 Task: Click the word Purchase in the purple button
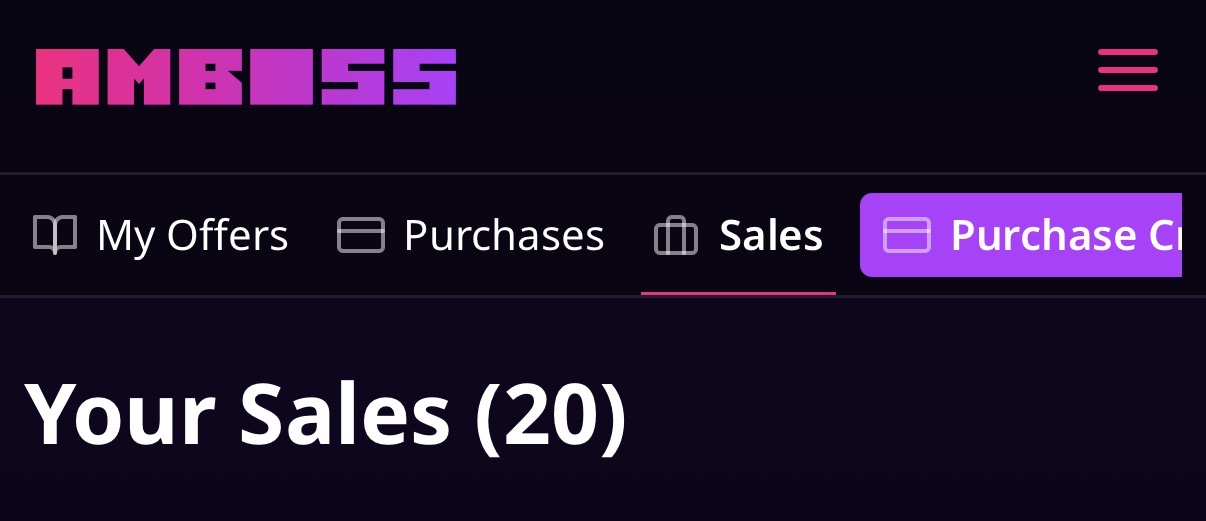[x=1043, y=235]
